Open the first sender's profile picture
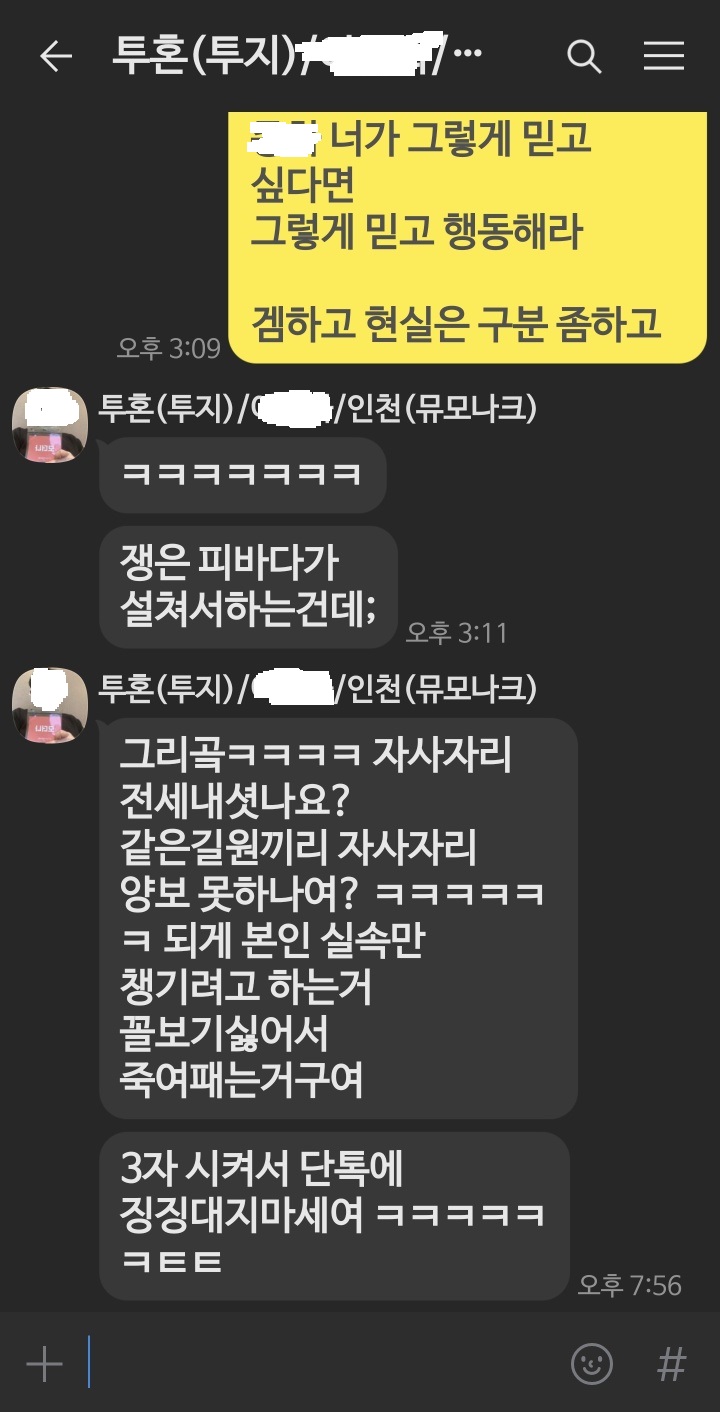720x1412 pixels. pos(49,425)
